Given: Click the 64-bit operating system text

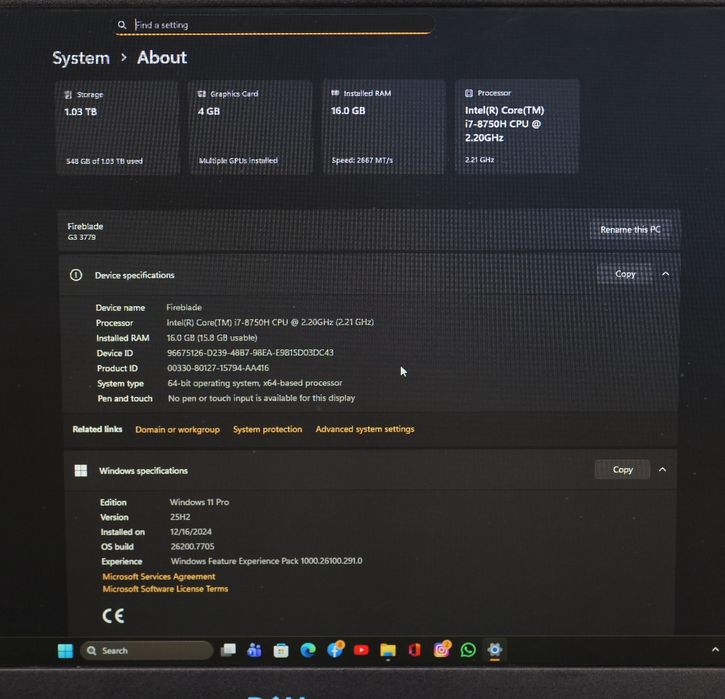Looking at the screenshot, I should [x=255, y=383].
